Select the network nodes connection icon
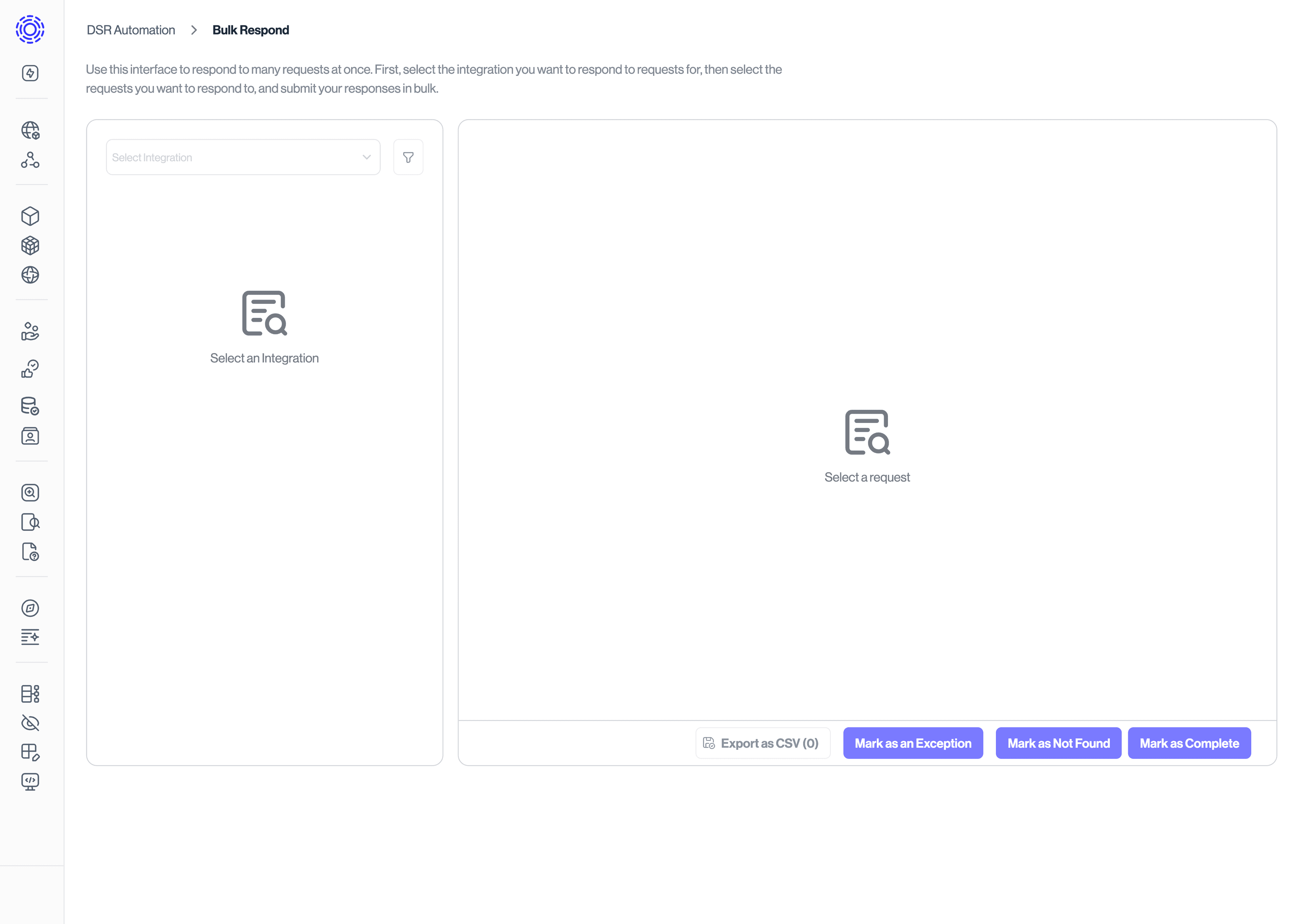1299x924 pixels. pyautogui.click(x=29, y=161)
